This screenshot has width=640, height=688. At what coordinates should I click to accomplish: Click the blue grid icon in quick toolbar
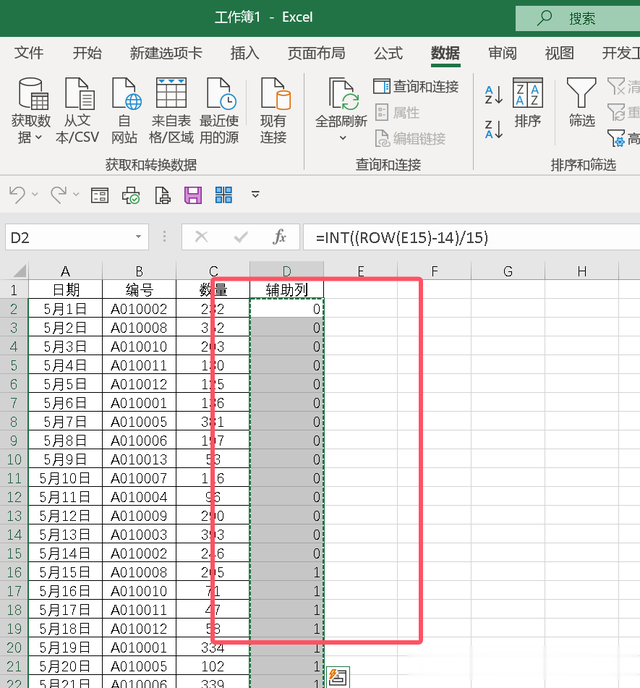tap(224, 195)
